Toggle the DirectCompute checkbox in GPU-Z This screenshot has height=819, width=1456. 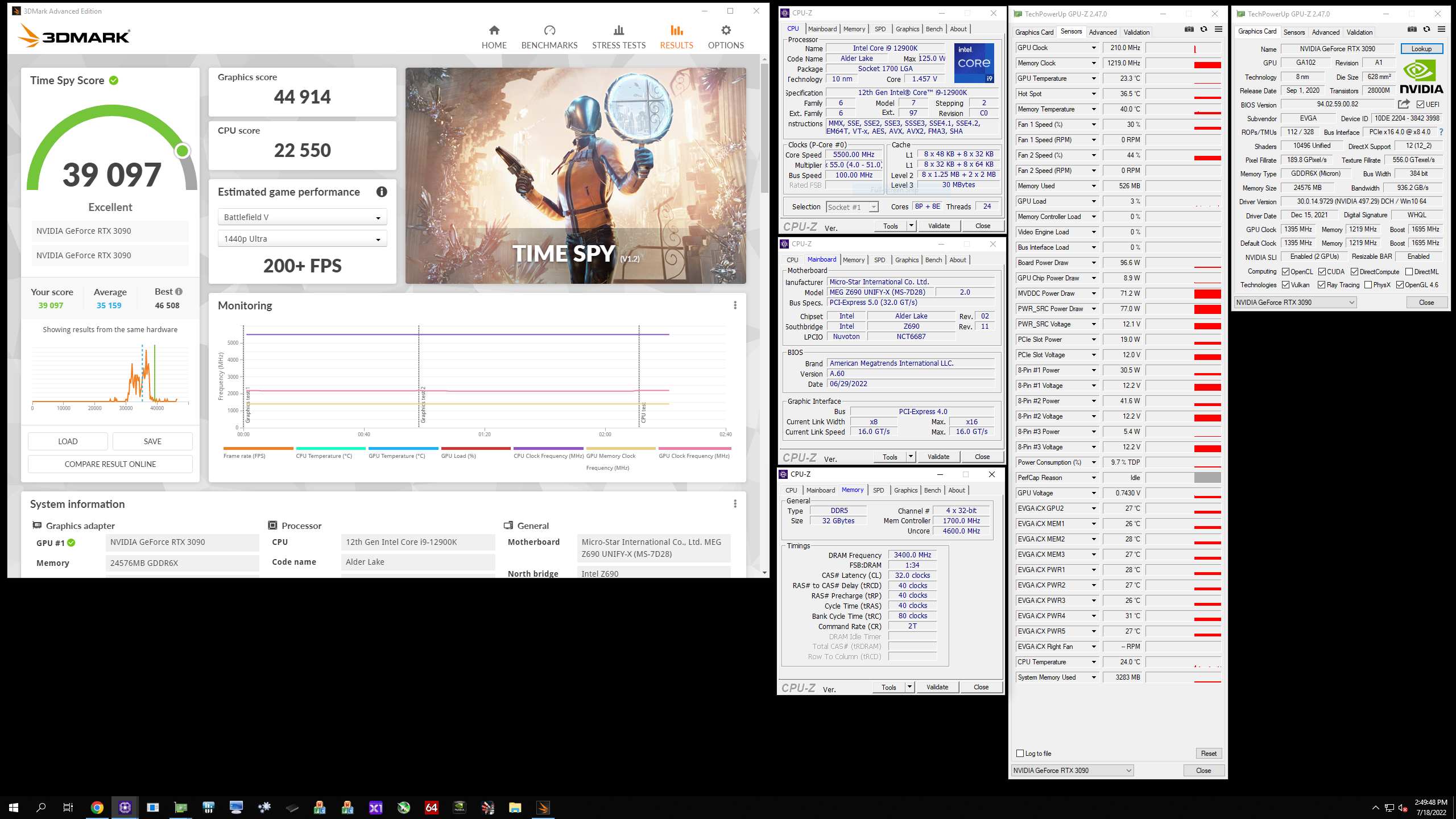pyautogui.click(x=1355, y=272)
